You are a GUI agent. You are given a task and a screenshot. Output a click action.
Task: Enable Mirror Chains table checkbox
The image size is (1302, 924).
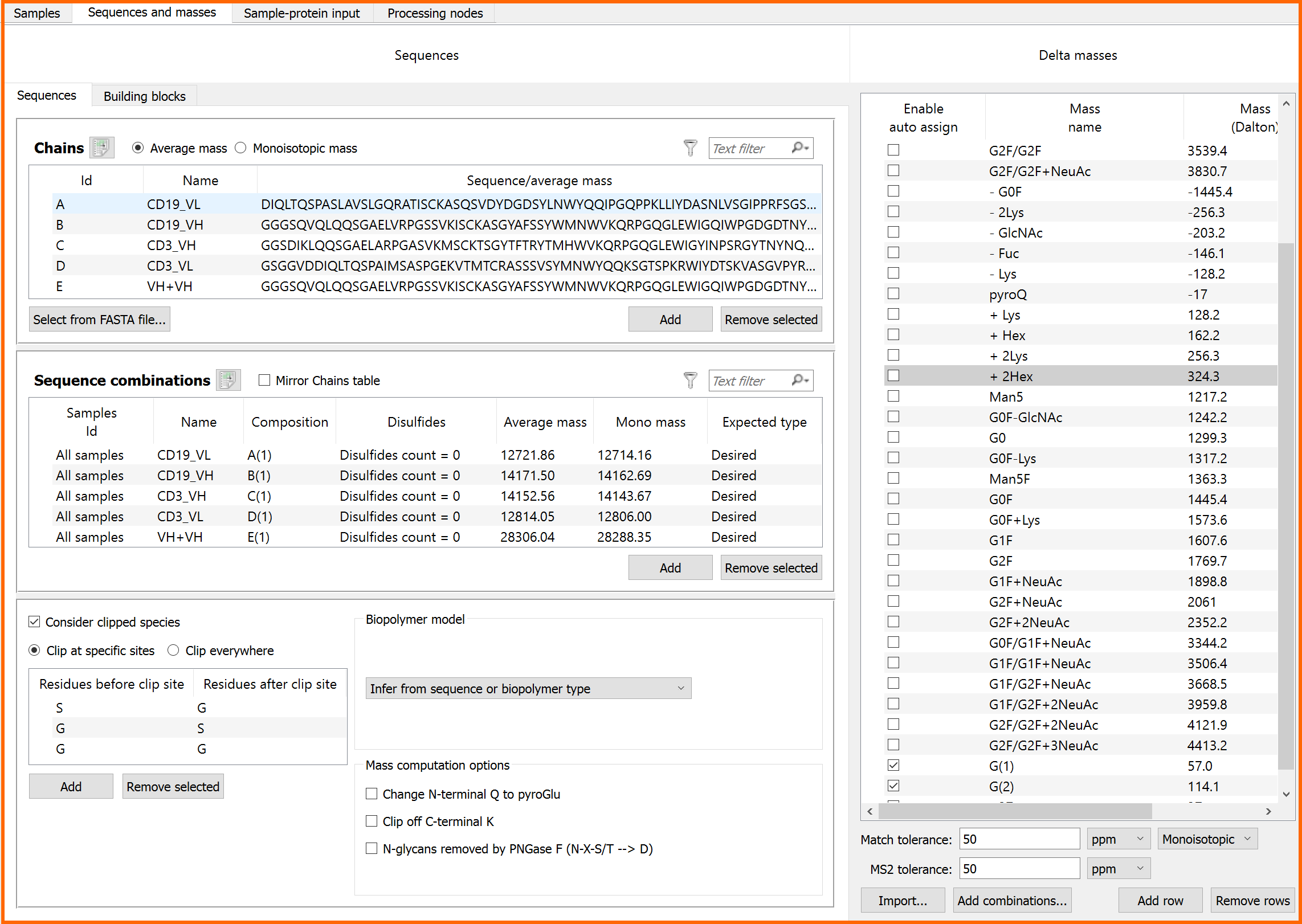point(264,380)
